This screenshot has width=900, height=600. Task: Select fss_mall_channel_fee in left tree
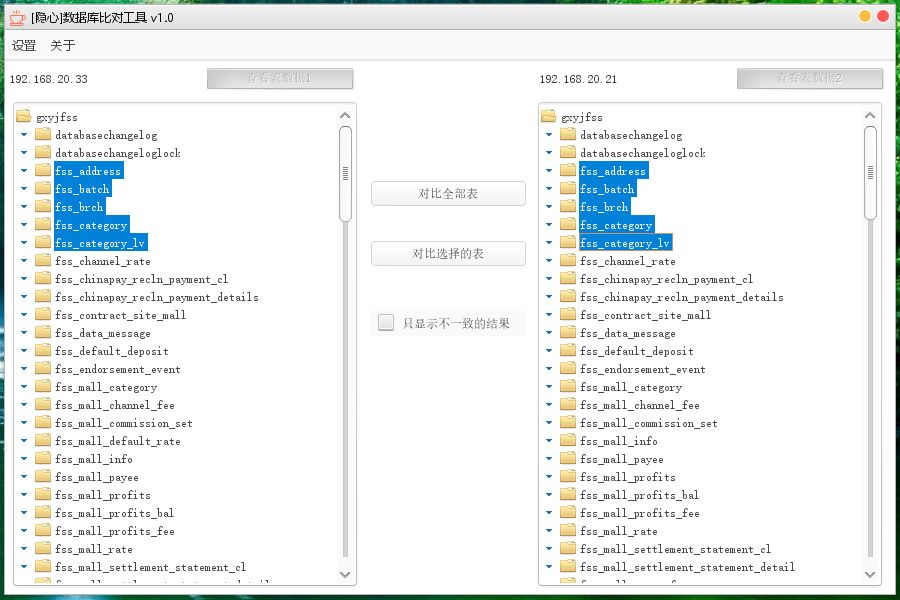pos(115,405)
